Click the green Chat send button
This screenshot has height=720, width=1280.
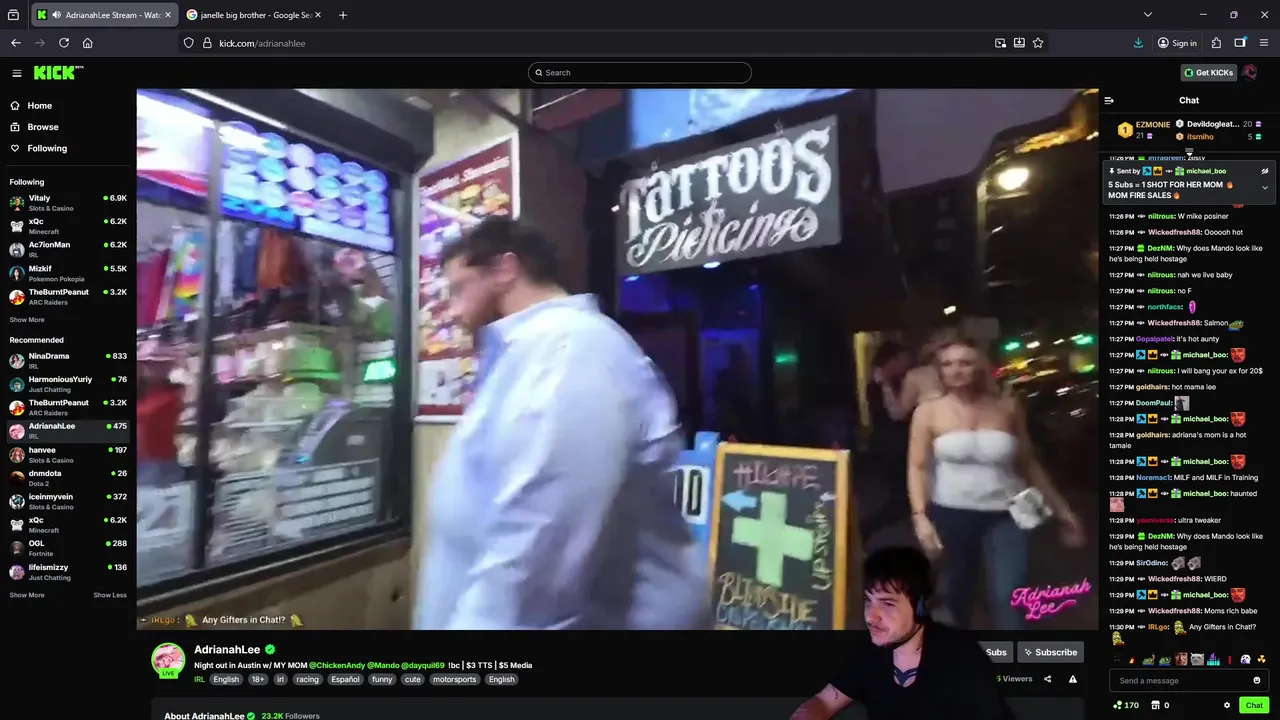pos(1254,705)
